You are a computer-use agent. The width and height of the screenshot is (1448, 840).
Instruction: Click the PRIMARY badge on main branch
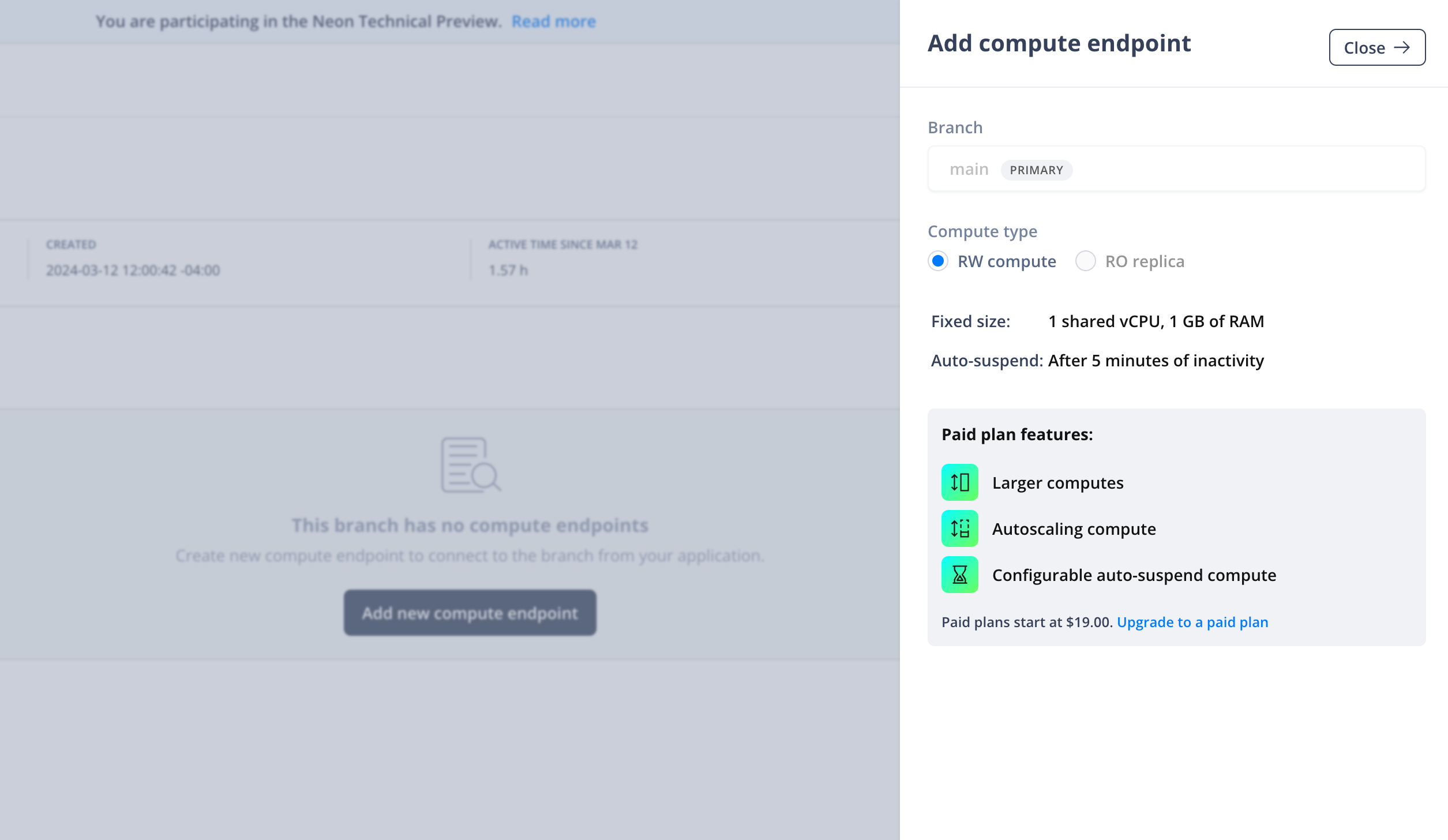coord(1036,170)
